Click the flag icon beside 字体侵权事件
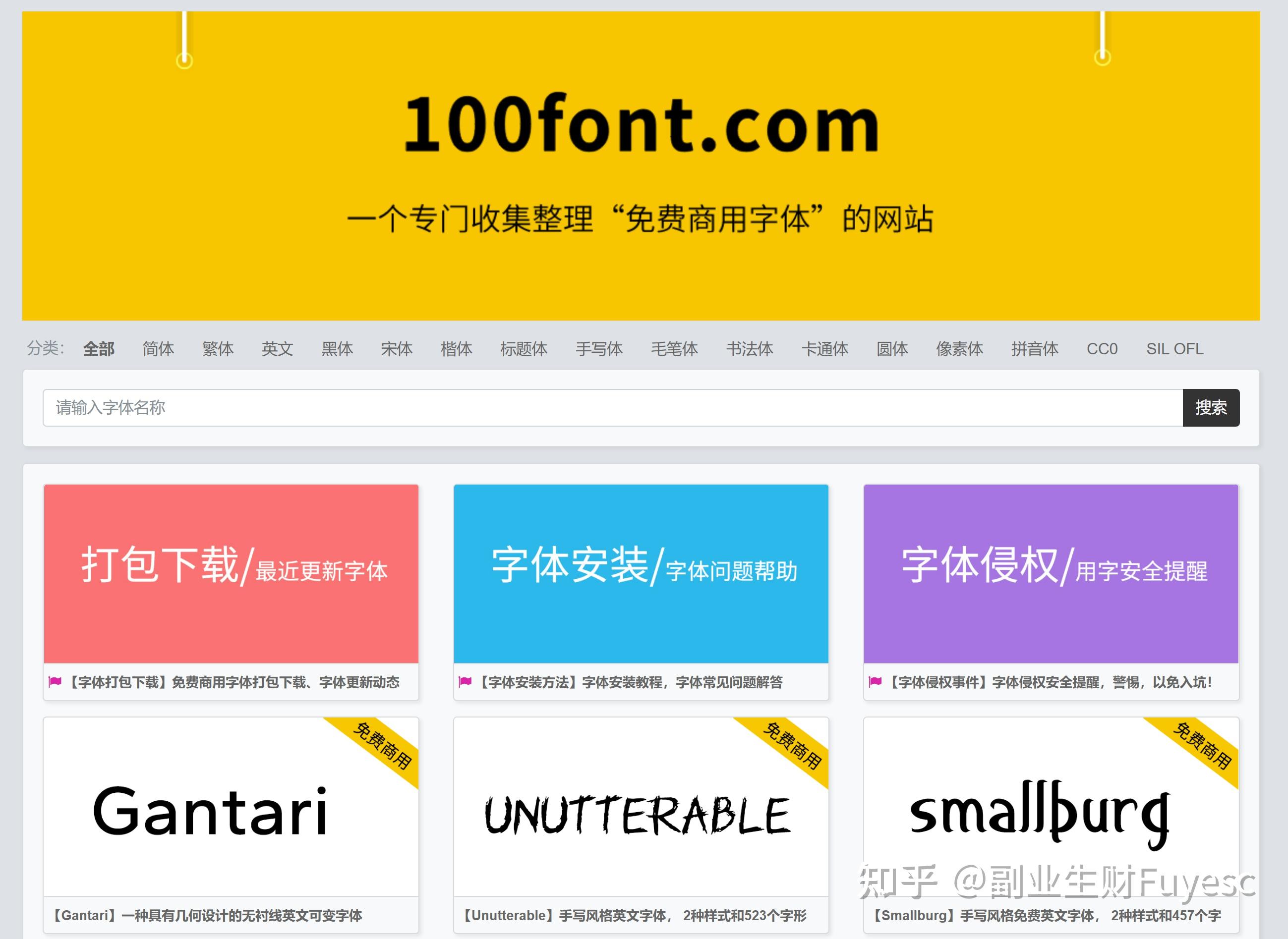1288x939 pixels. 875,681
